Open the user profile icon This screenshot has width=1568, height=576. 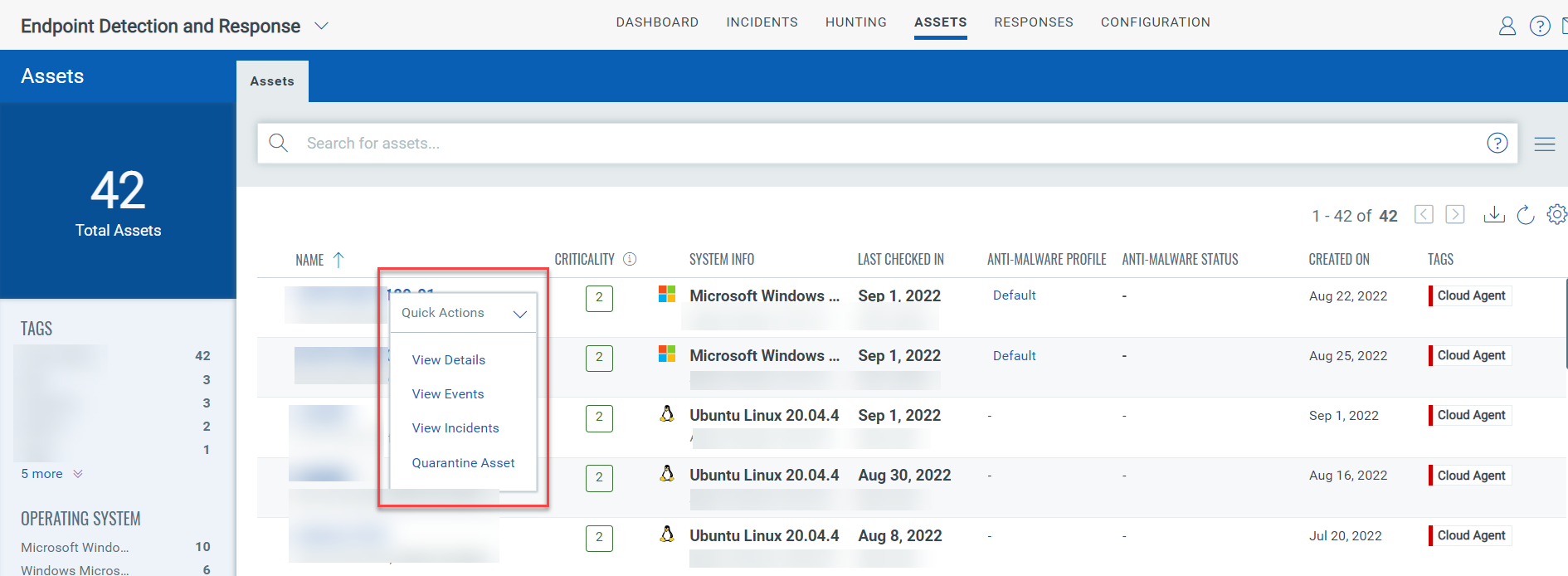point(1507,27)
